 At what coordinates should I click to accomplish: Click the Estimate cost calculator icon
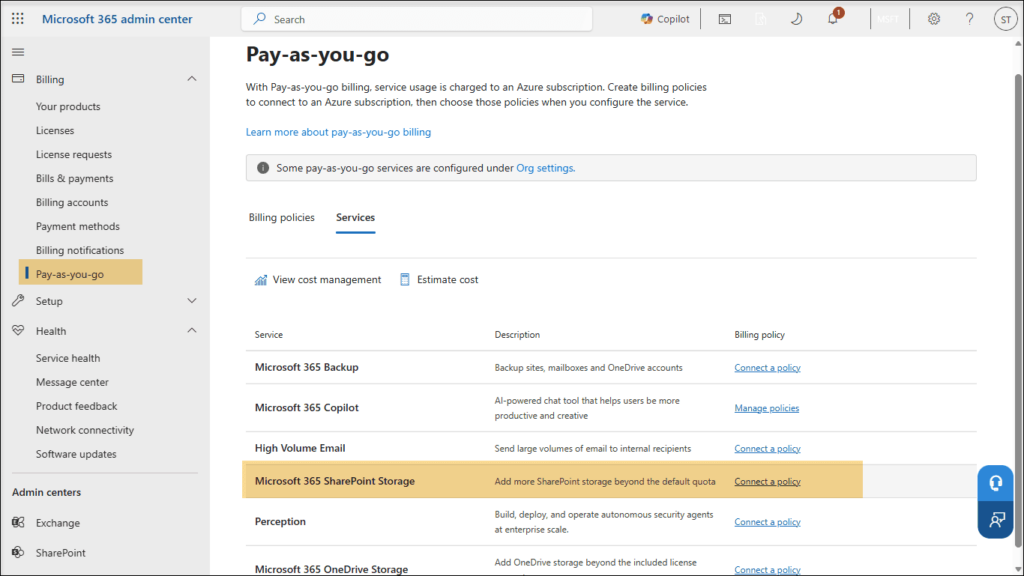click(x=405, y=280)
